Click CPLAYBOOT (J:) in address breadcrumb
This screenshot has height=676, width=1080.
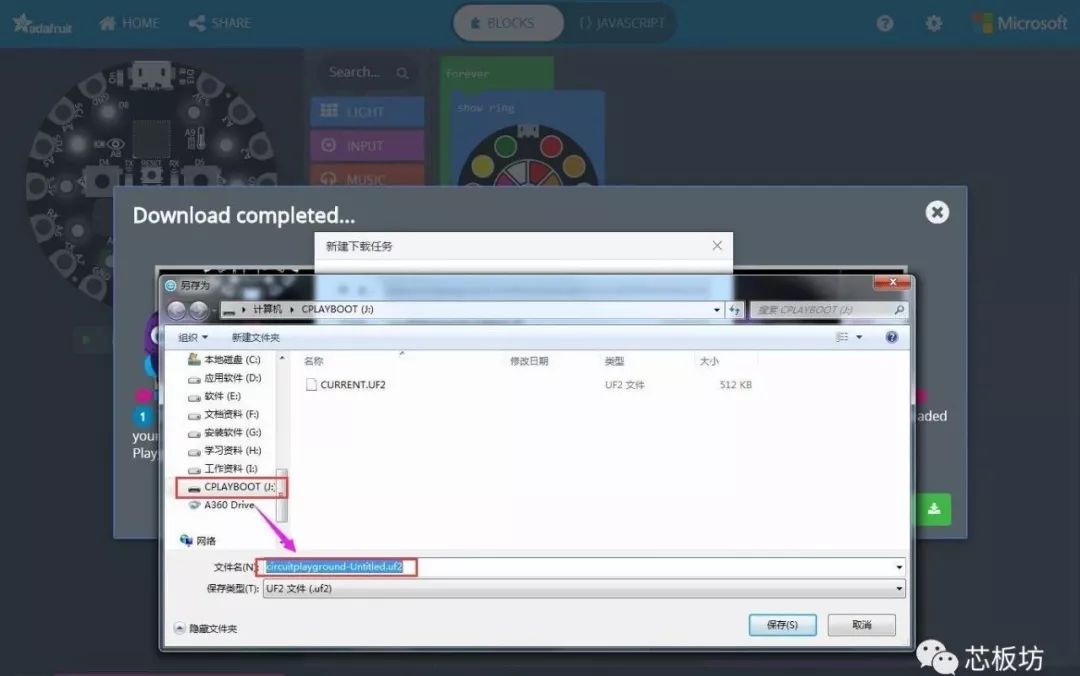(338, 309)
